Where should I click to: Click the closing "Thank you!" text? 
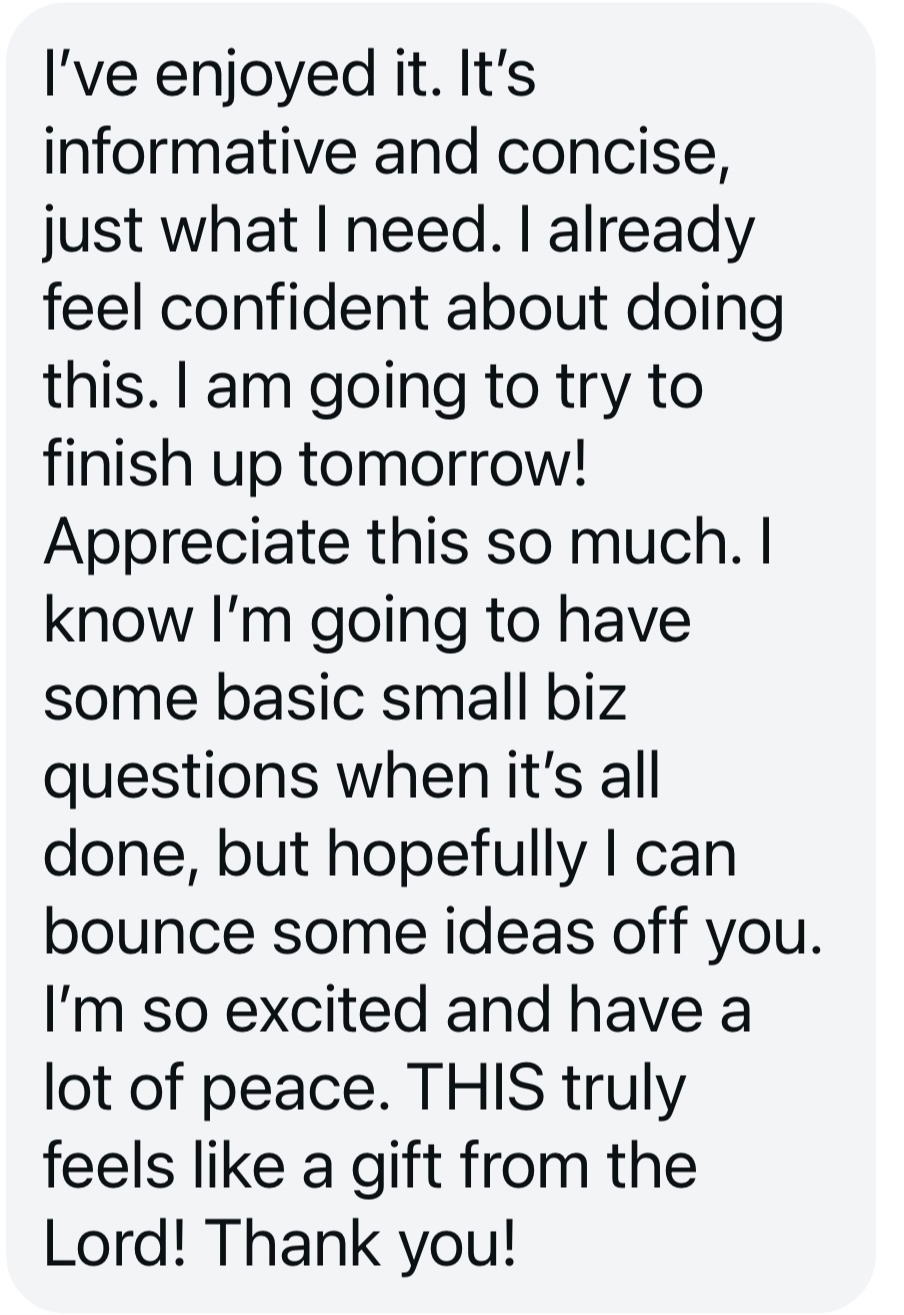(360, 1243)
